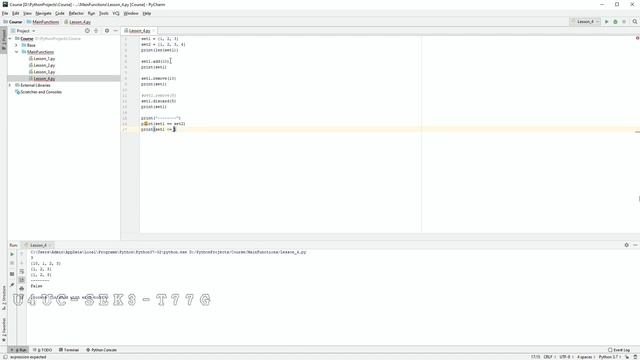Open the Code menu
The width and height of the screenshot is (640, 360).
[x=60, y=13]
